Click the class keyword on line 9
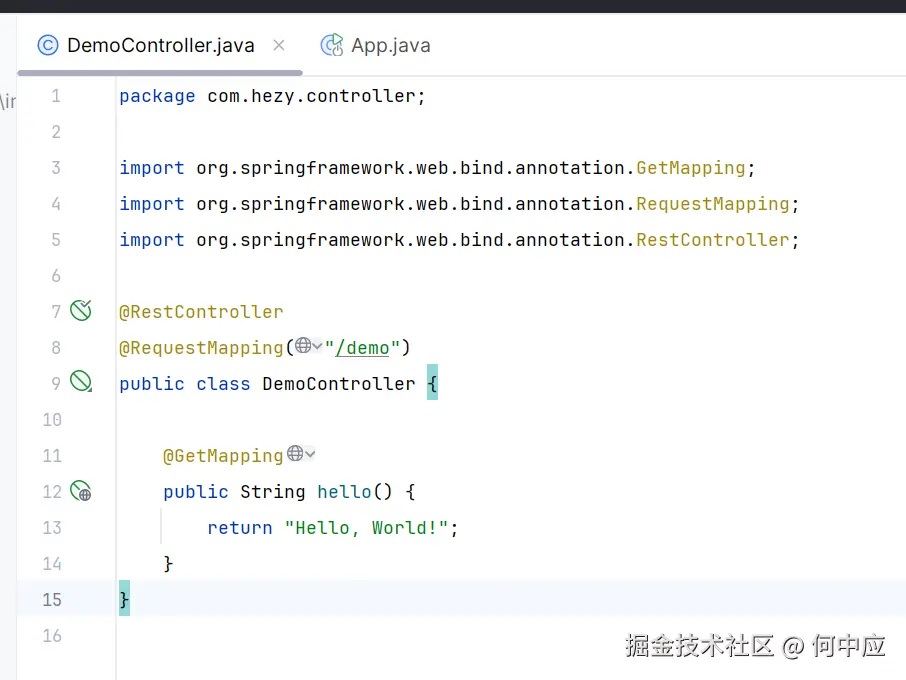 pos(223,384)
